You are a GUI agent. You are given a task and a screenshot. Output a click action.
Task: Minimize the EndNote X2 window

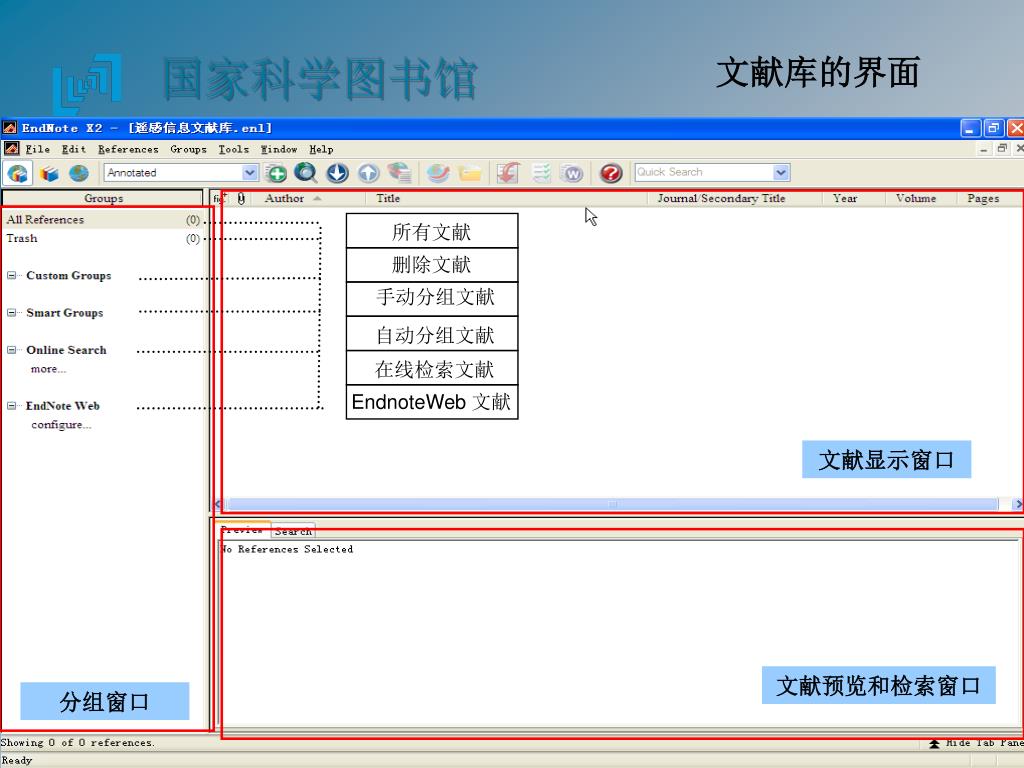pyautogui.click(x=970, y=128)
